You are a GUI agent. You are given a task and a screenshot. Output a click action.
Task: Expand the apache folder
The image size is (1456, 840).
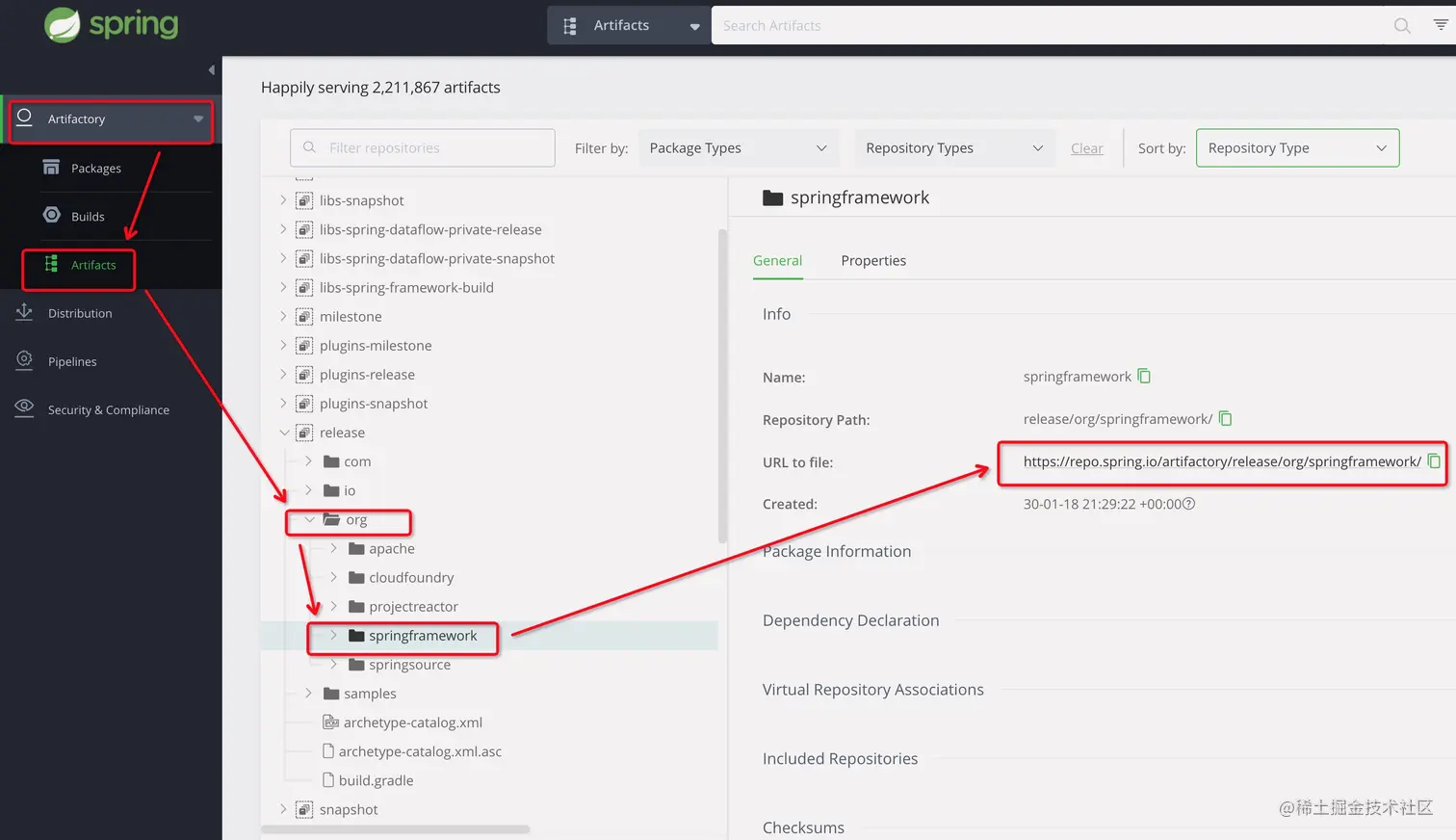coord(334,549)
